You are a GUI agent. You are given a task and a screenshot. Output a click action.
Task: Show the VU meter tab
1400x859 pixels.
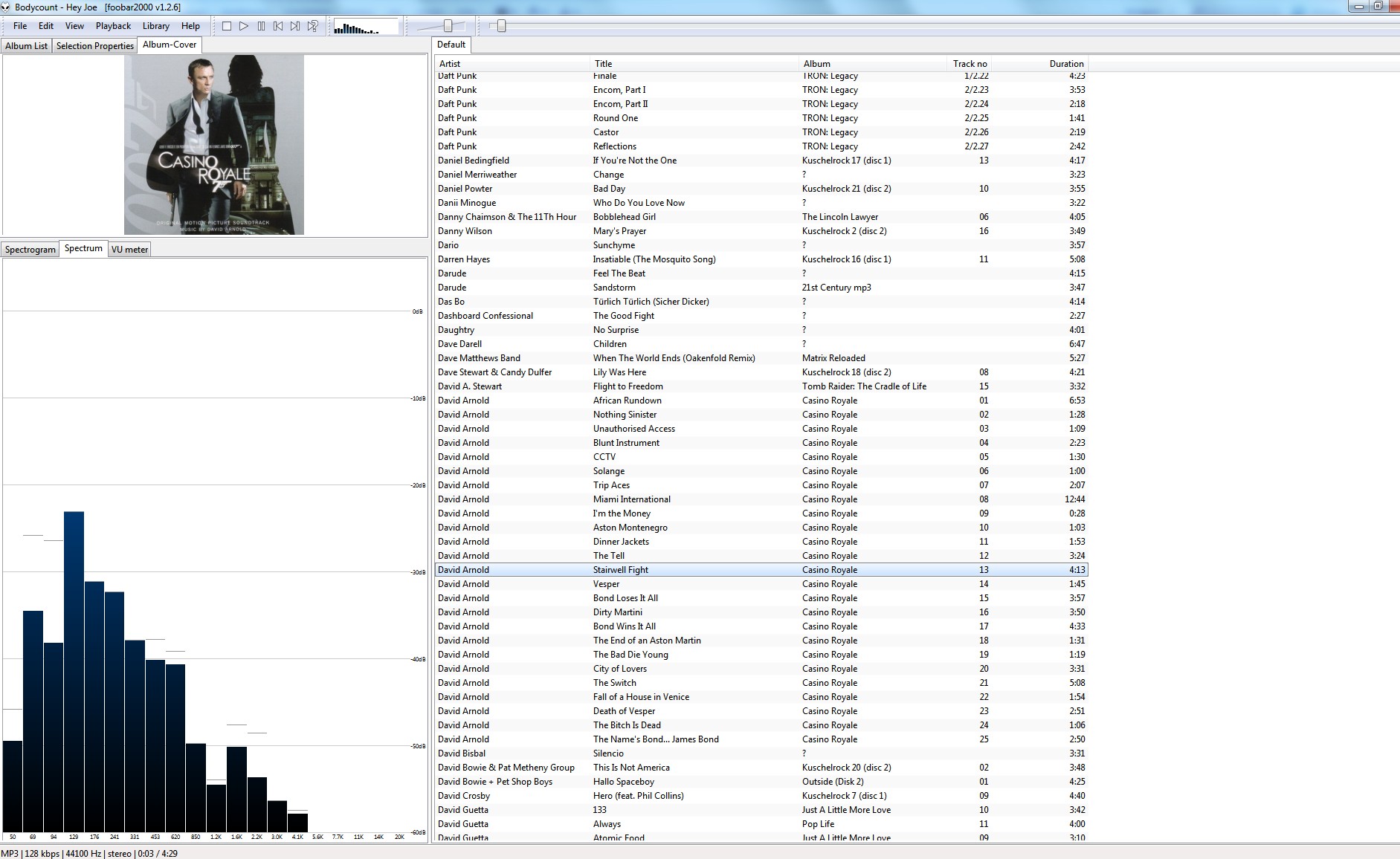129,250
